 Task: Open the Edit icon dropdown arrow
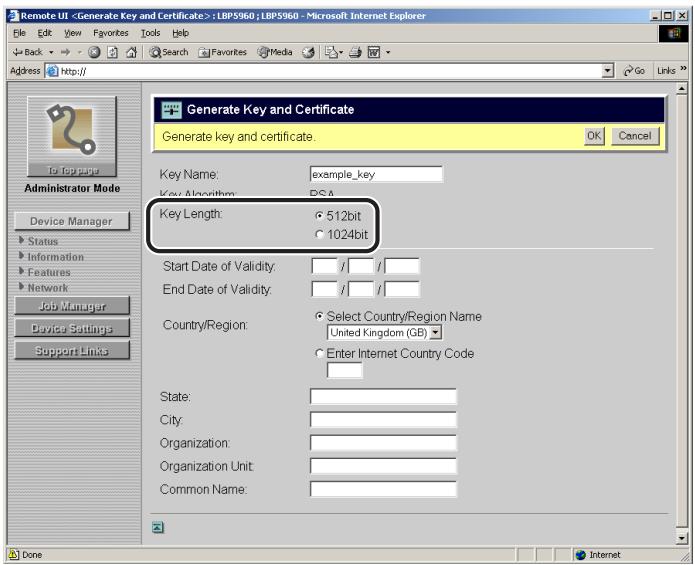click(x=388, y=52)
